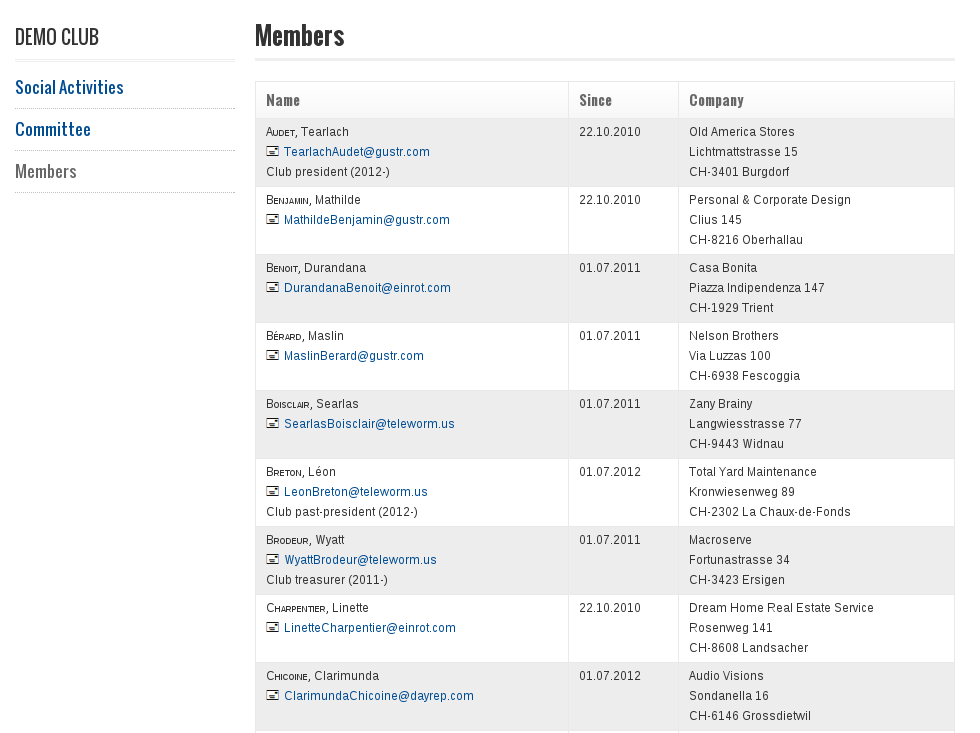Click the Name column header

283,100
